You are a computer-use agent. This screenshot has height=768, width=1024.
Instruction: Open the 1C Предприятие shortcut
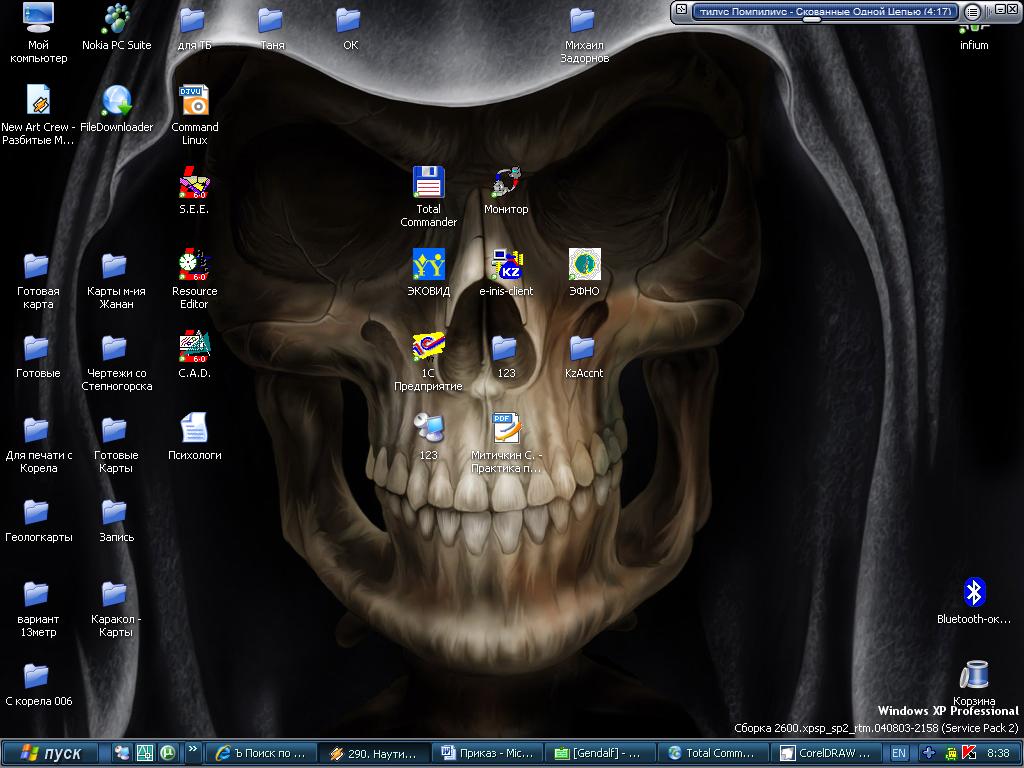click(428, 347)
